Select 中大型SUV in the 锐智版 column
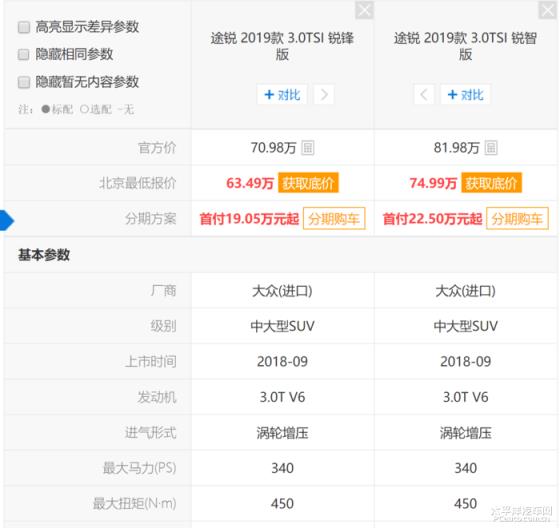The image size is (560, 528). [465, 326]
